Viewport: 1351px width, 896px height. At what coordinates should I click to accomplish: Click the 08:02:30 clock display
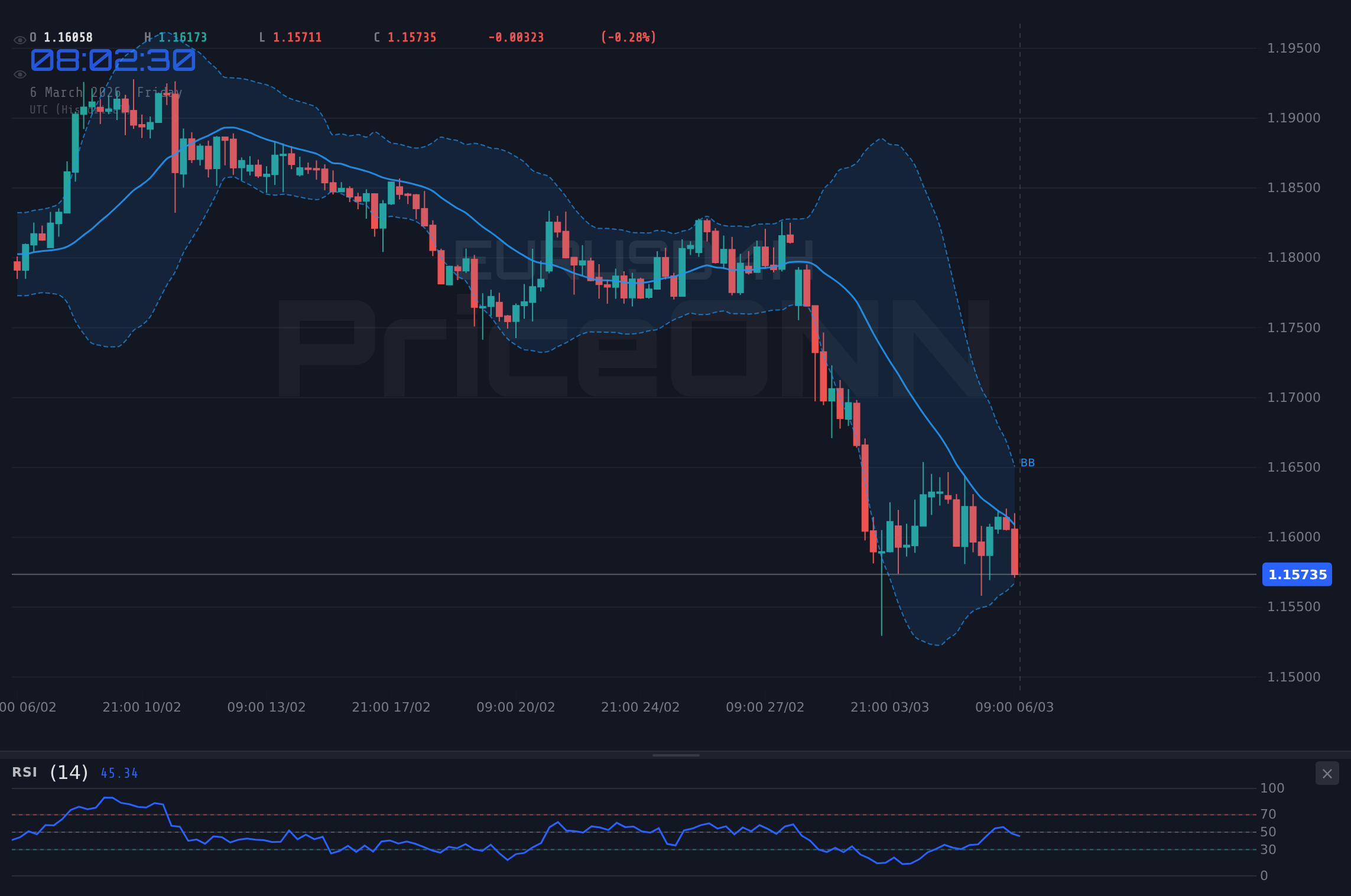113,60
